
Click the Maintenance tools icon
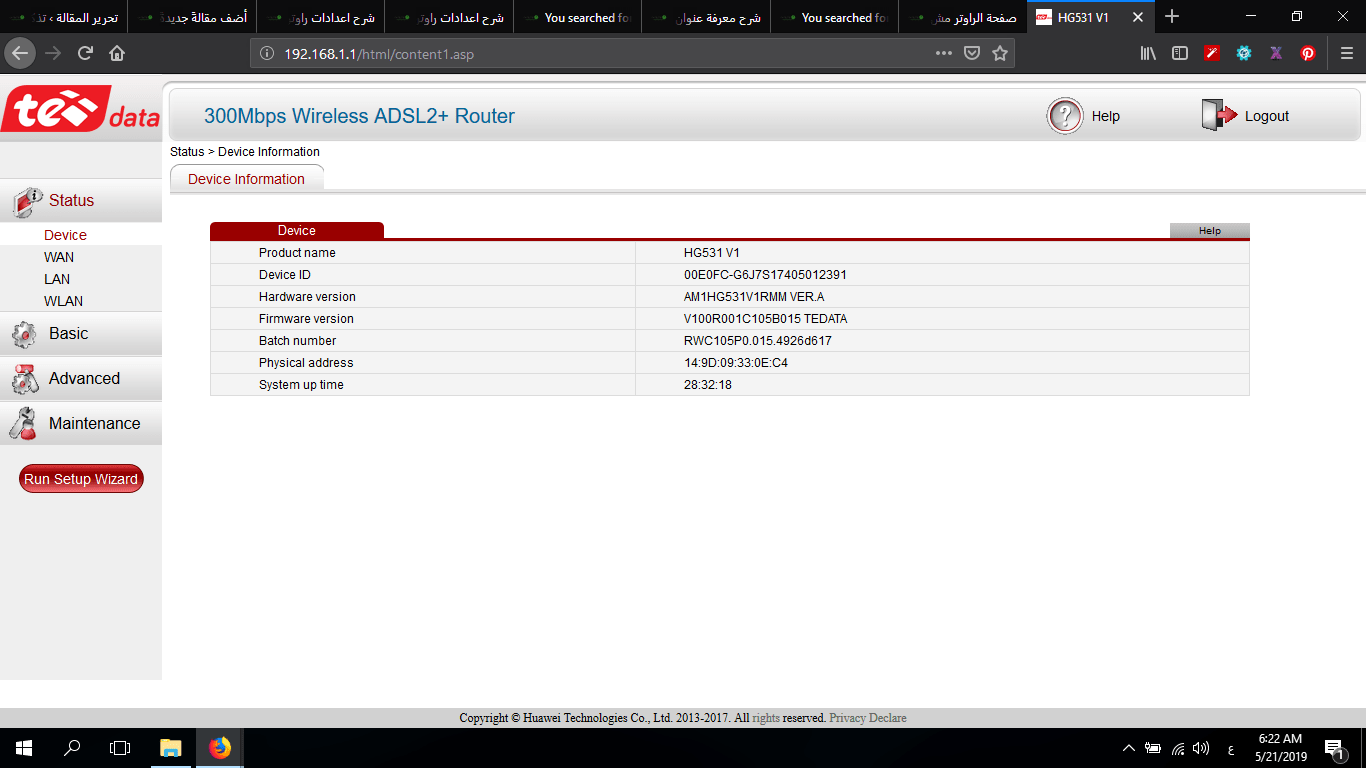23,424
